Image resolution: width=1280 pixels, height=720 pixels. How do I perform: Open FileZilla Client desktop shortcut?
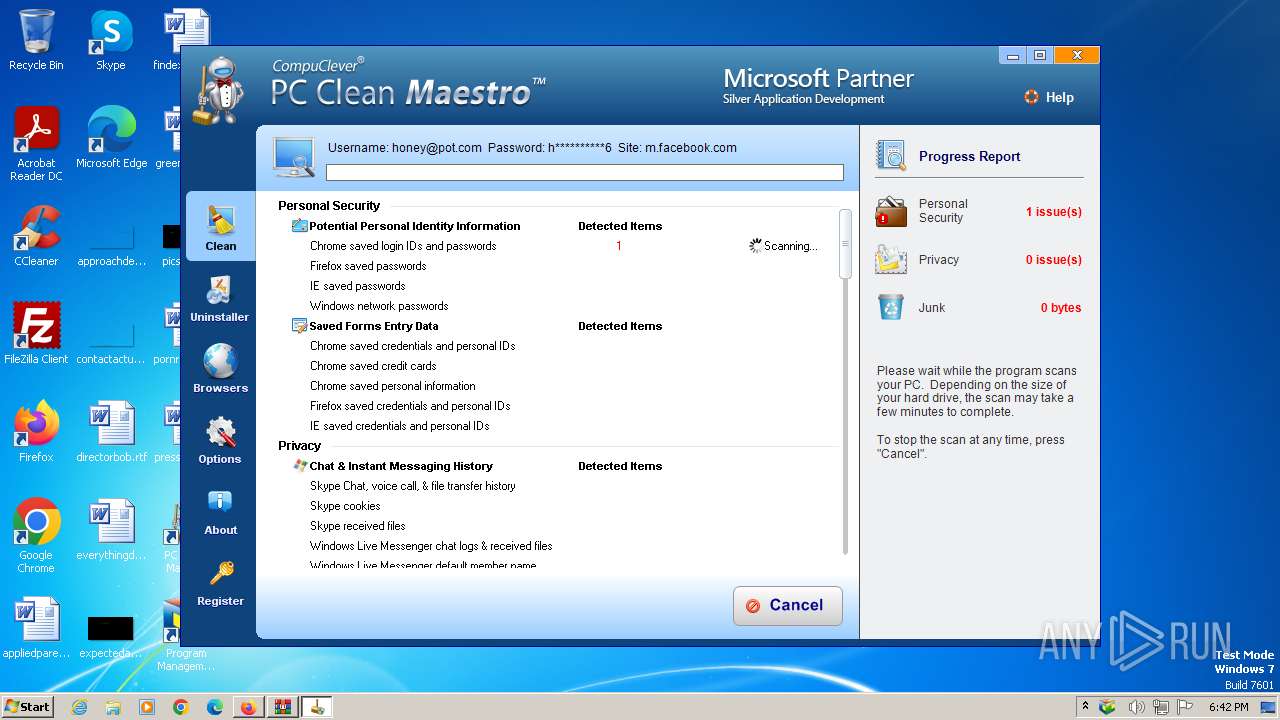point(36,334)
